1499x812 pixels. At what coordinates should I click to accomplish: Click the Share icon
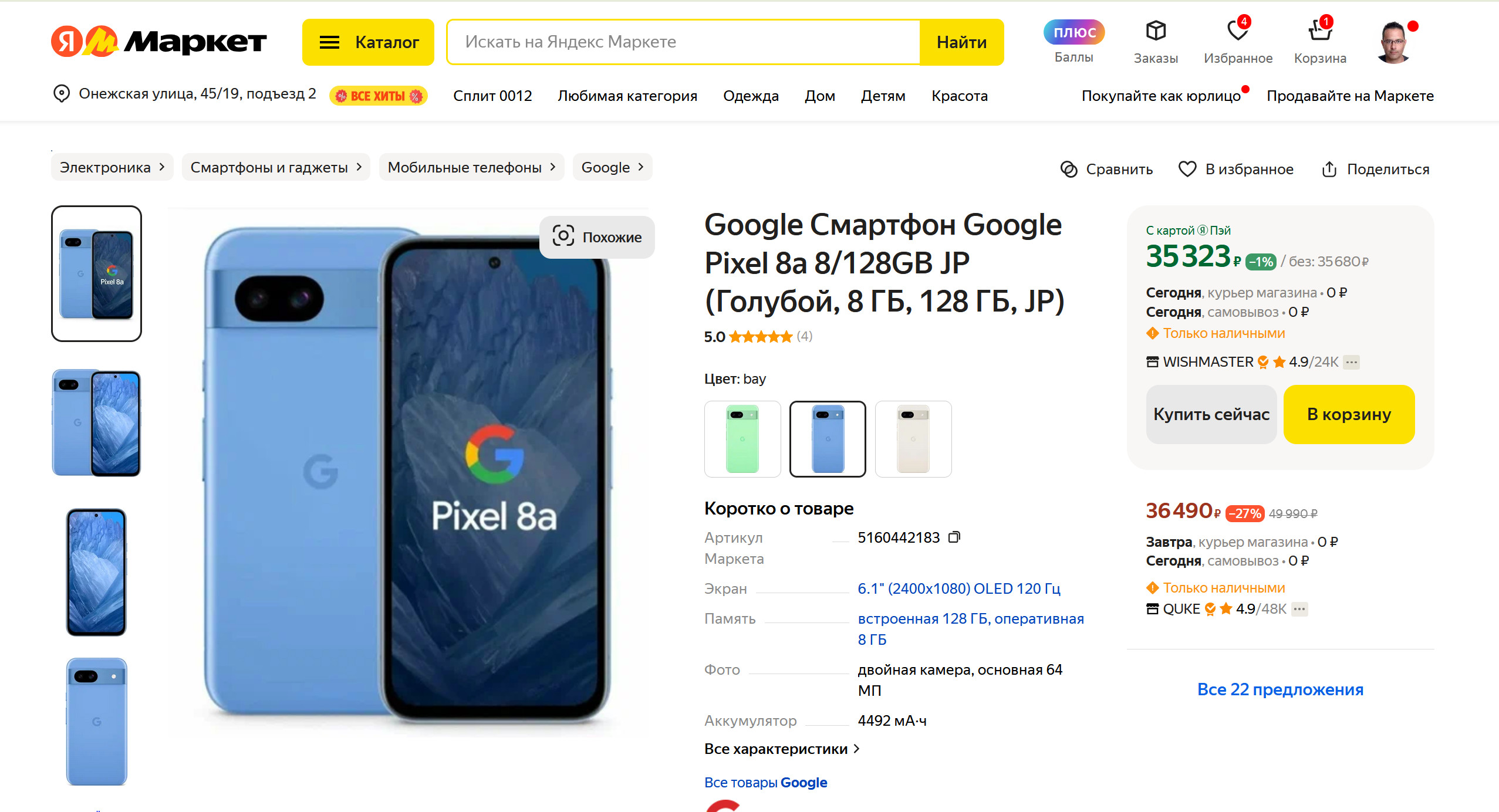(1329, 170)
